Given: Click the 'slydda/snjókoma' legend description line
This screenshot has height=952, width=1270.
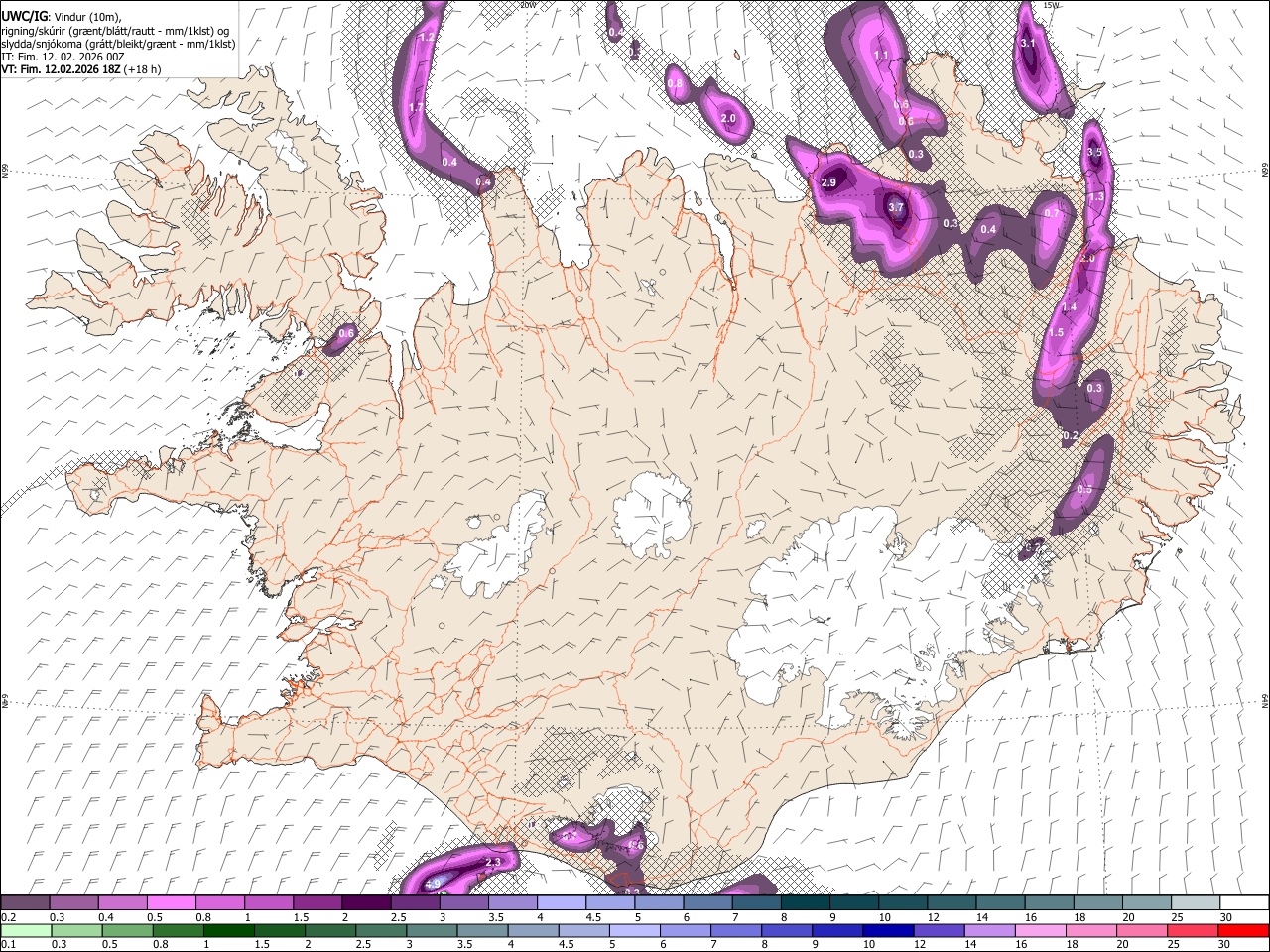Looking at the screenshot, I should pyautogui.click(x=118, y=44).
